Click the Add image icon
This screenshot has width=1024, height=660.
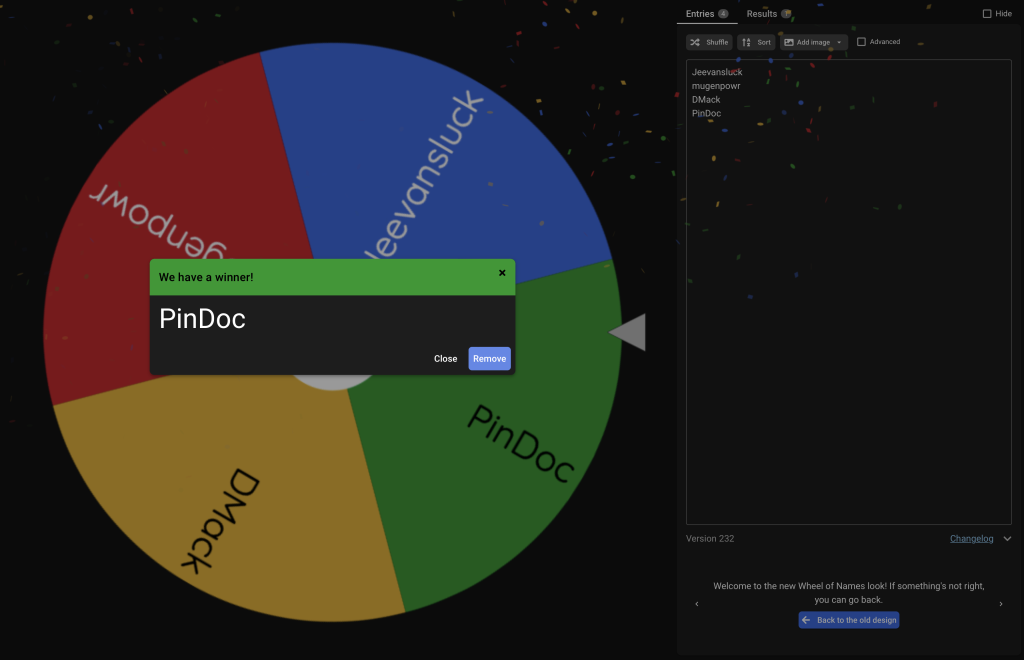(x=789, y=42)
